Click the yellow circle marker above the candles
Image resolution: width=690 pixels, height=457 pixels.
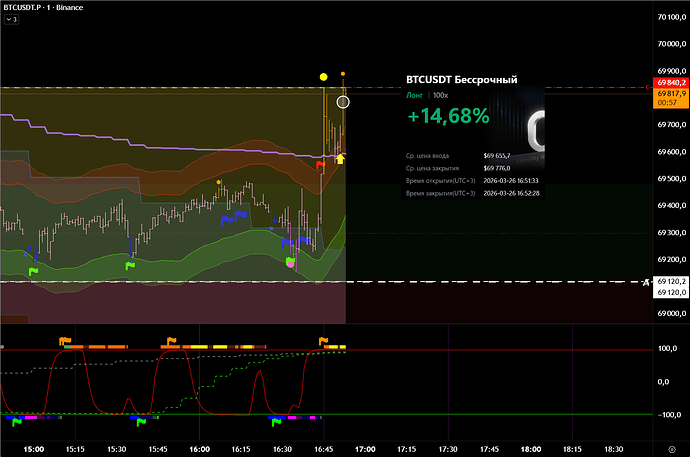(x=323, y=76)
